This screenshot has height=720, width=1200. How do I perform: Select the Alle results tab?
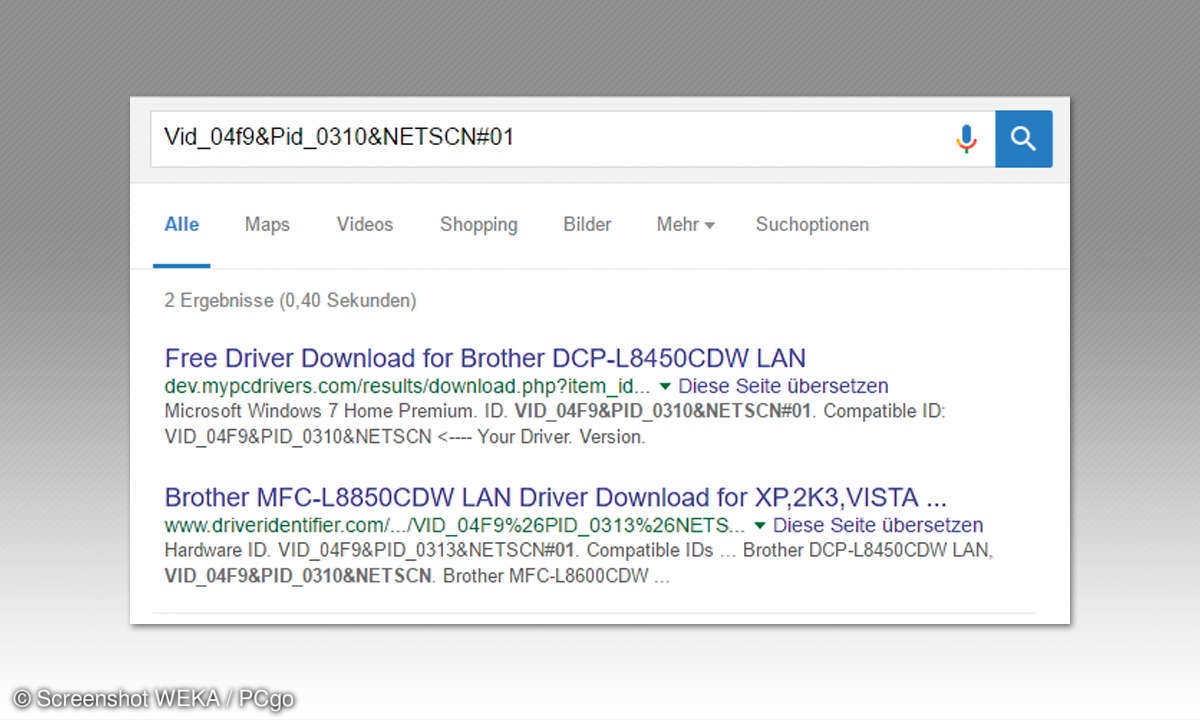[x=182, y=224]
